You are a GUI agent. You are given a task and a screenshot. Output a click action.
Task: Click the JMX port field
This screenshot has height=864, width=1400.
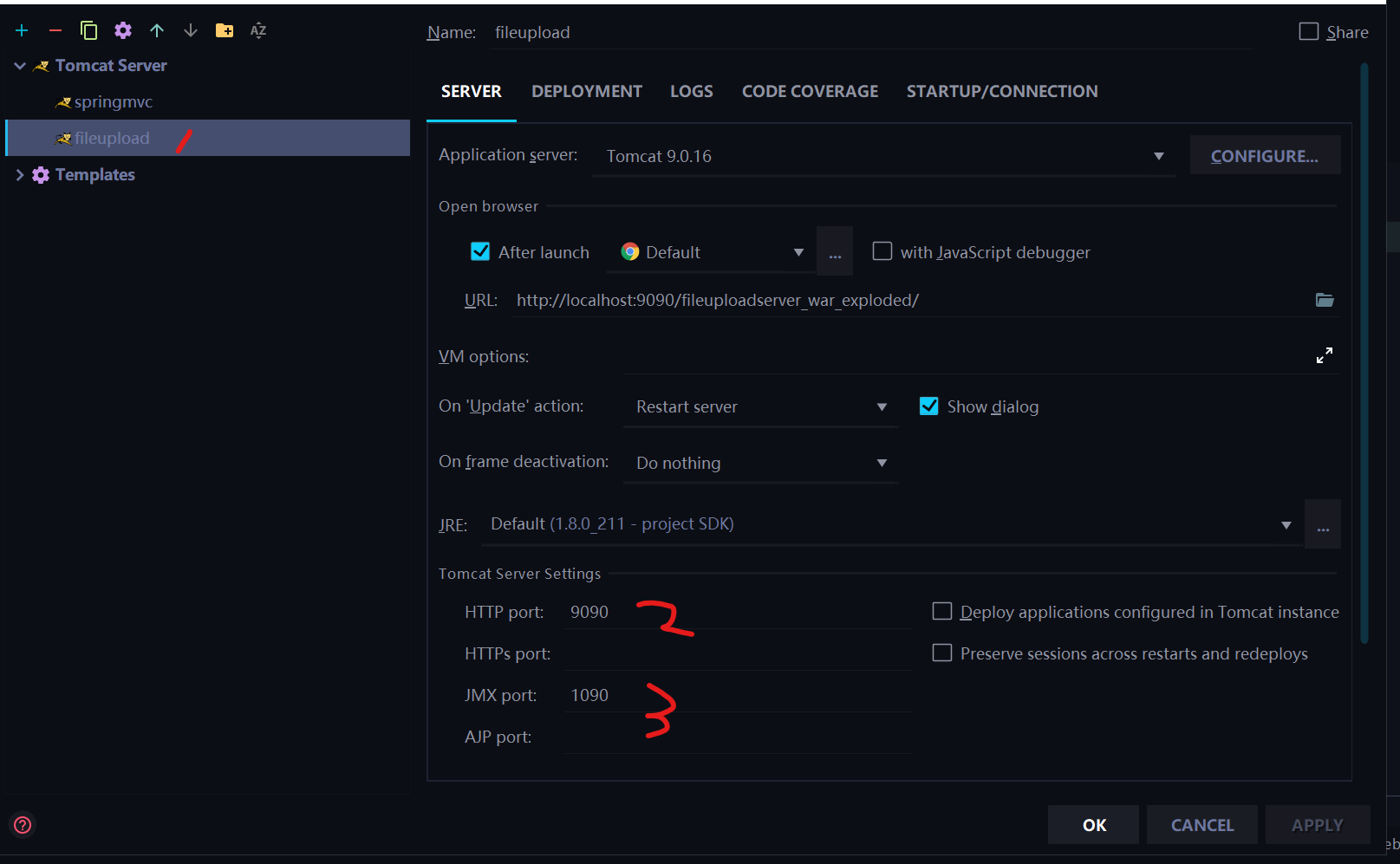[x=738, y=695]
